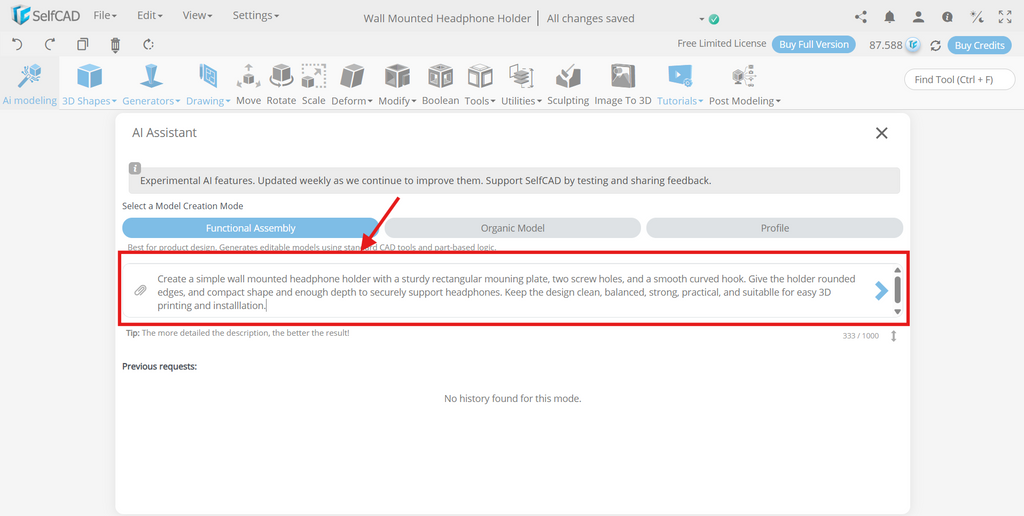Open the Edit menu

tap(150, 15)
